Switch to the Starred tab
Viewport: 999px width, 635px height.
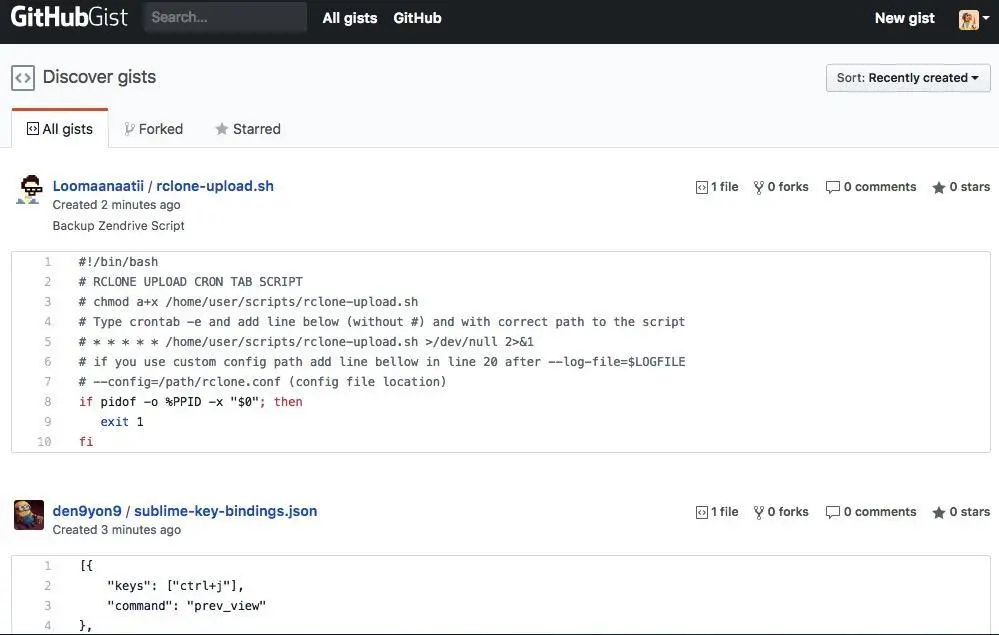click(x=247, y=129)
